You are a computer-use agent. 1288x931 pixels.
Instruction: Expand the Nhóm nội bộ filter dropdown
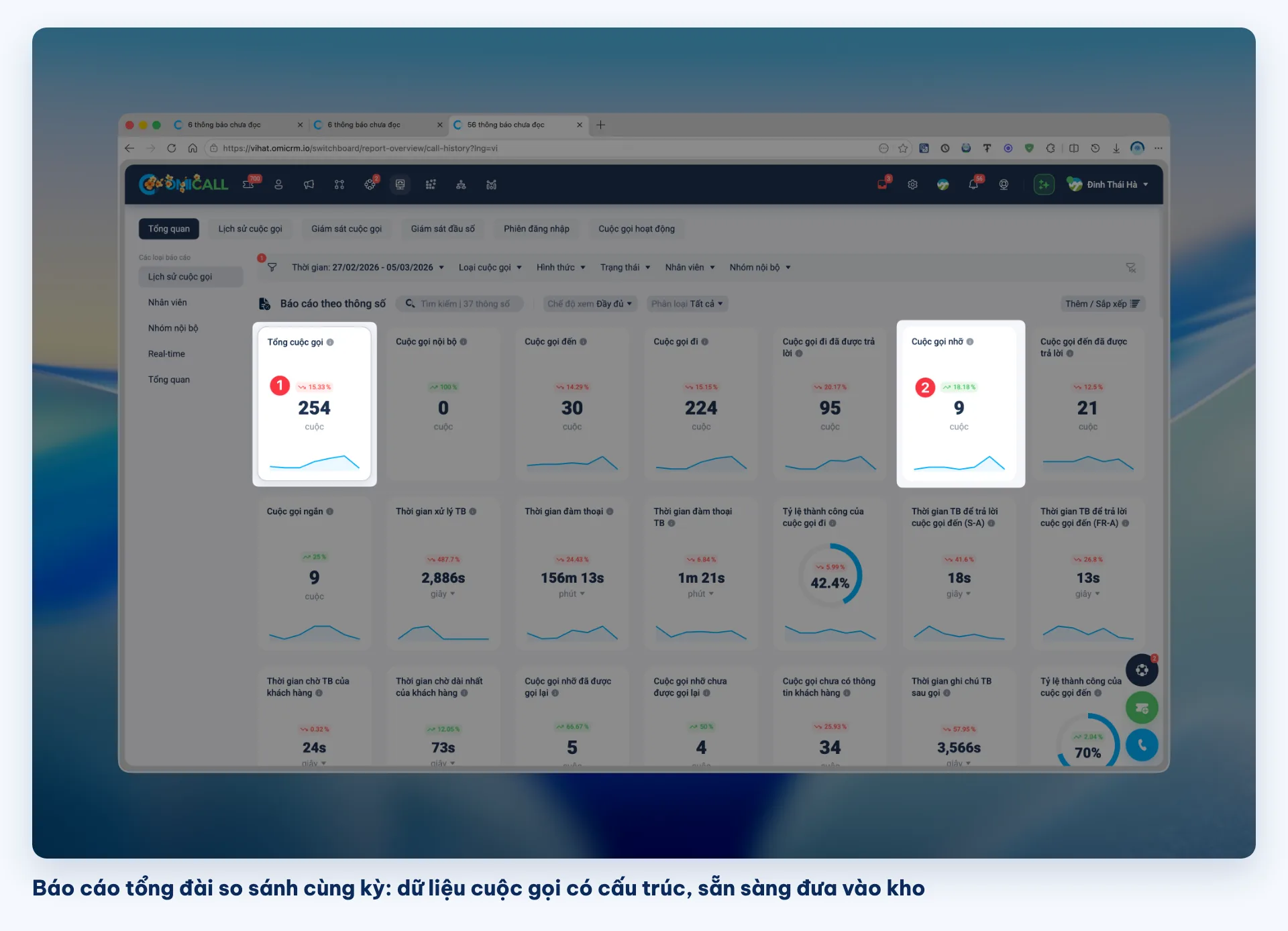(760, 267)
